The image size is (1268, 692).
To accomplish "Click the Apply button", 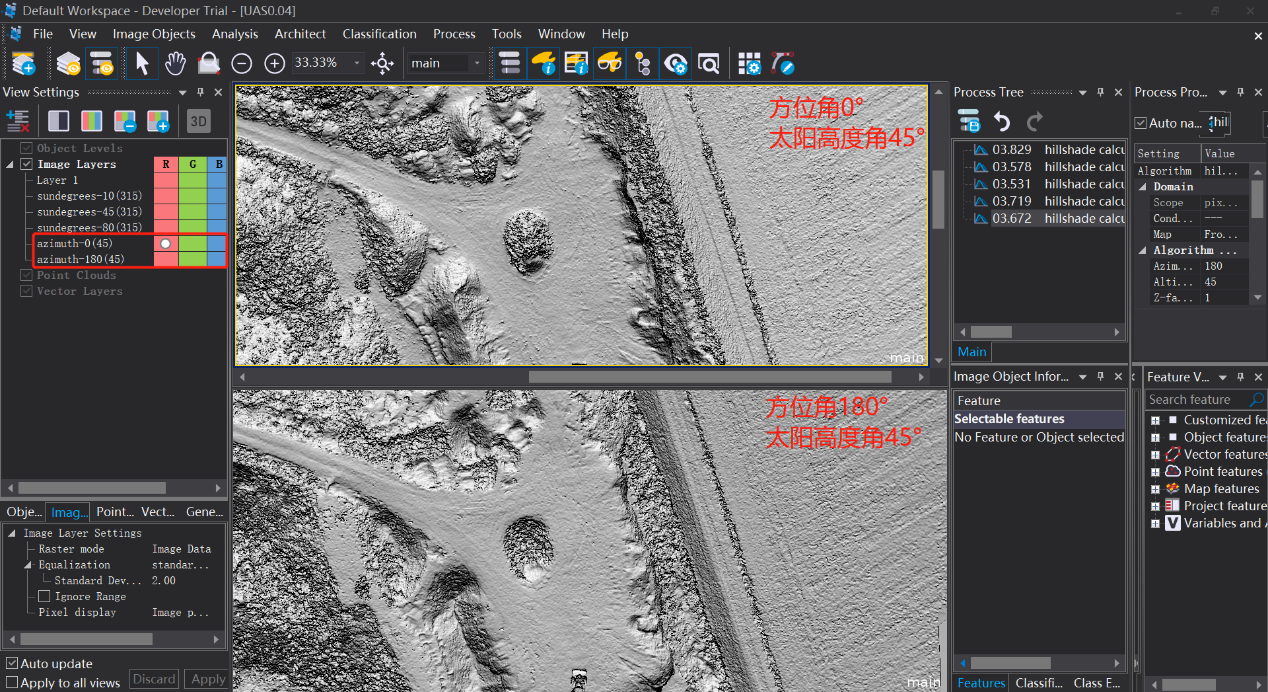I will point(208,679).
